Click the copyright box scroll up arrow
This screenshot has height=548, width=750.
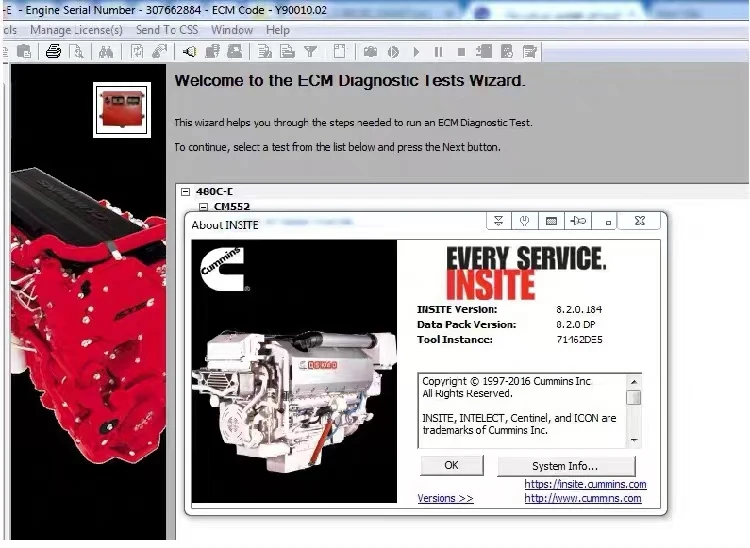coord(634,382)
